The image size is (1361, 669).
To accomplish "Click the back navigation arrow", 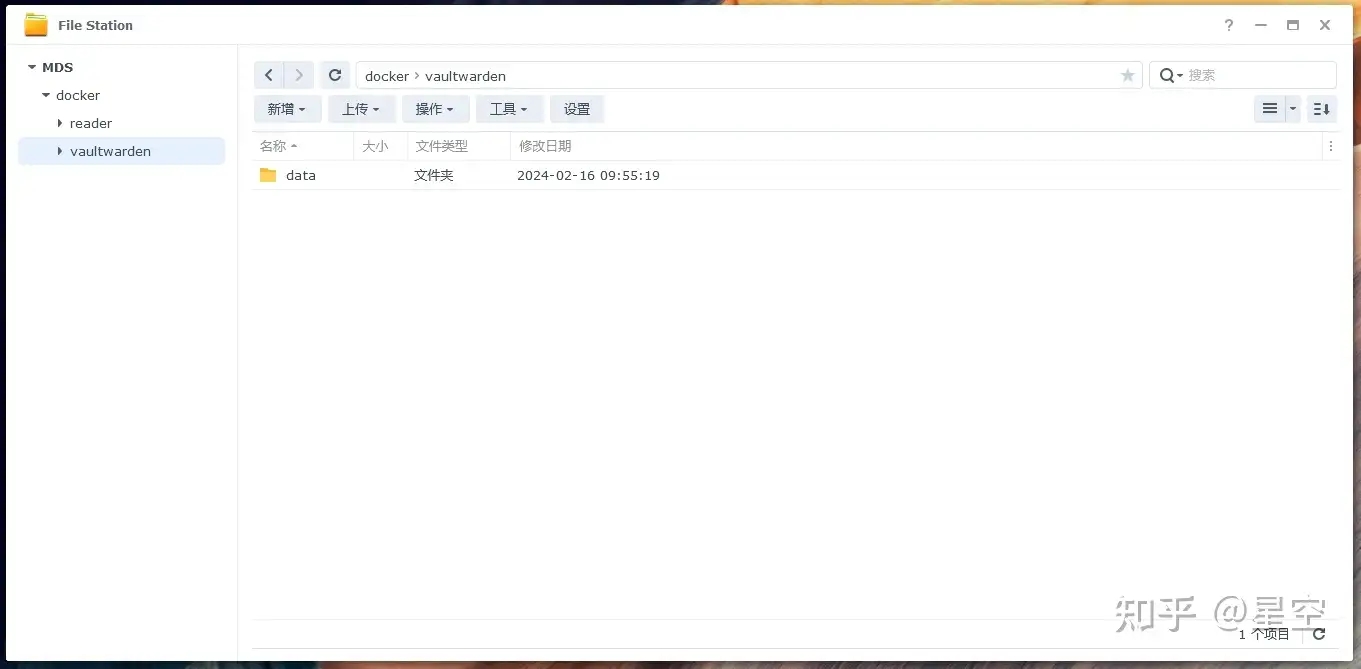I will (268, 76).
